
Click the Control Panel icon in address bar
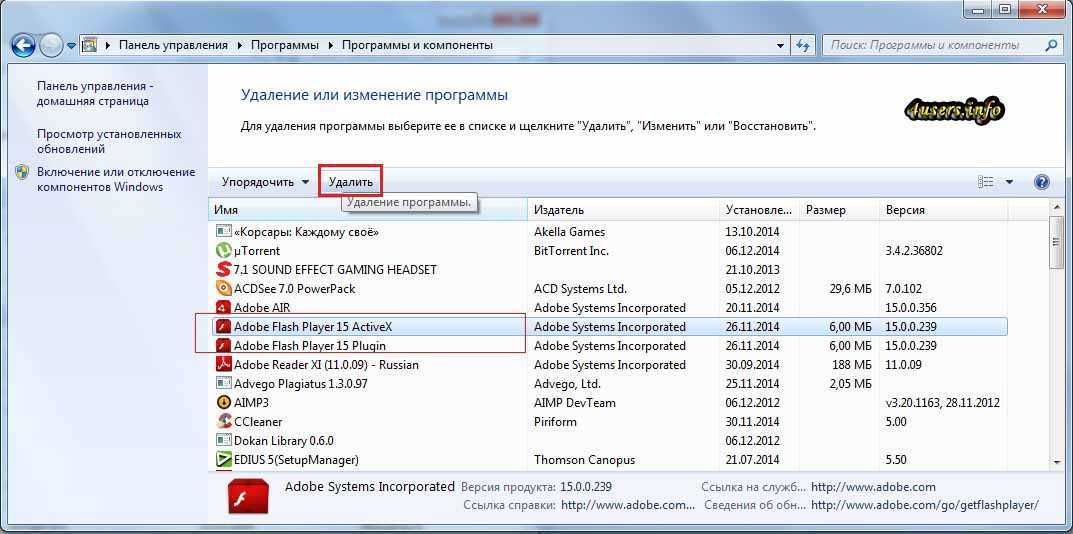(89, 46)
